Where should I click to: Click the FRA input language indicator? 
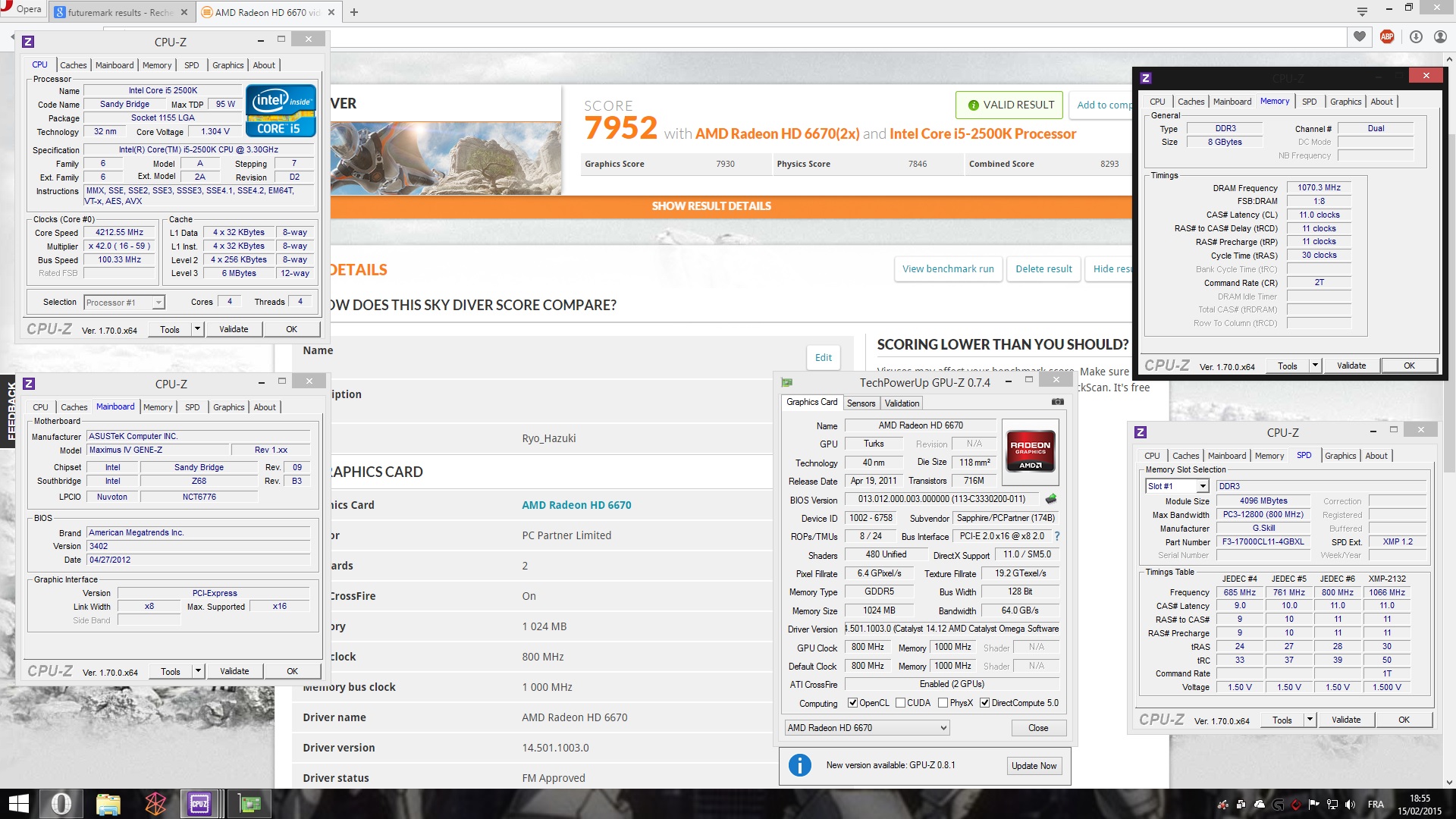pyautogui.click(x=1376, y=805)
